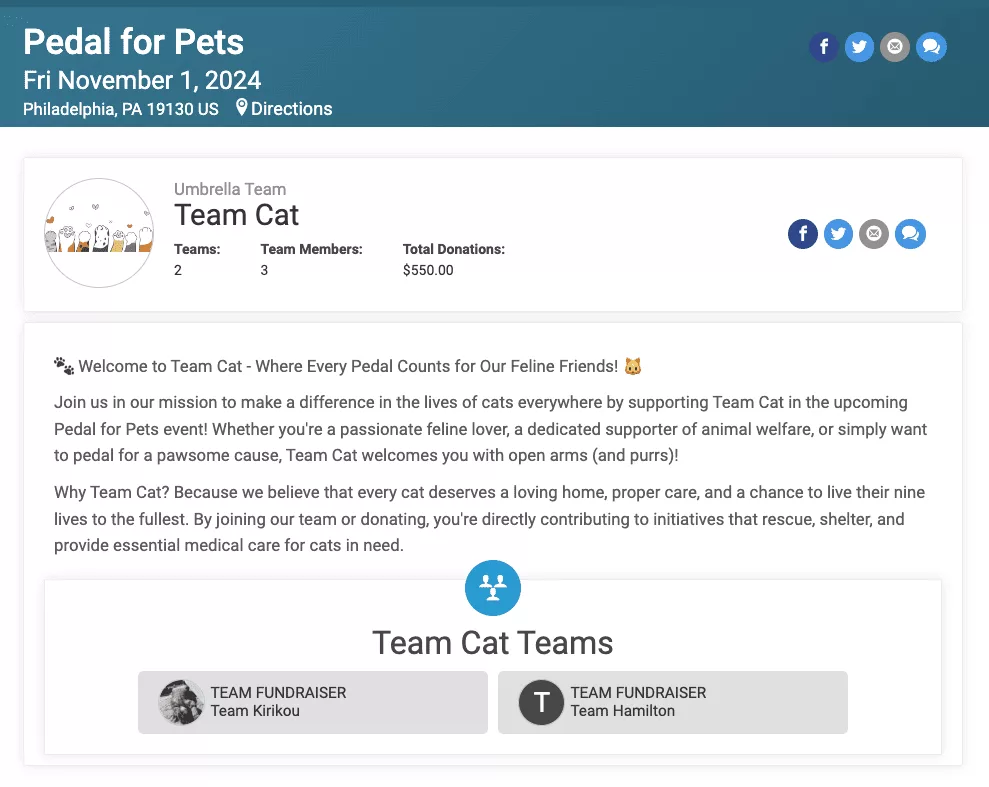This screenshot has height=787, width=989.
Task: Open the Directions link
Action: tap(291, 109)
